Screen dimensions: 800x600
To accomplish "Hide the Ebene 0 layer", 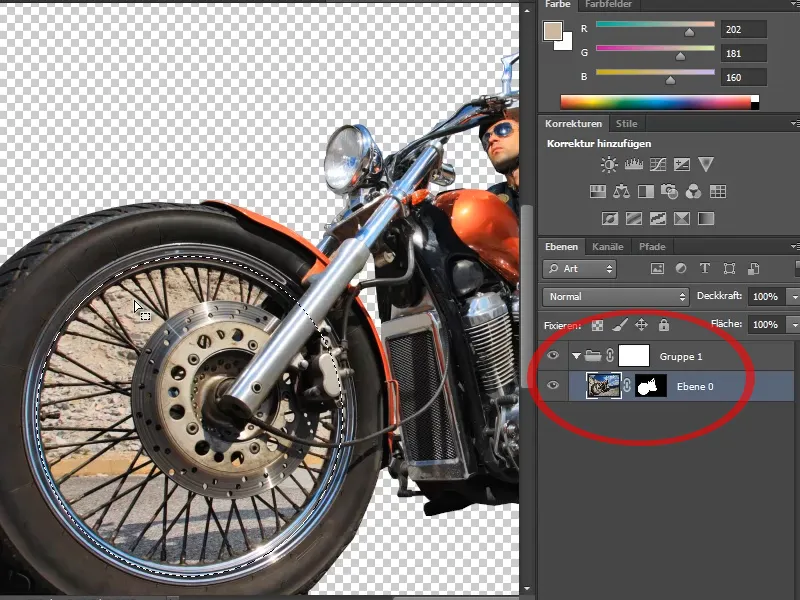I will coord(553,385).
